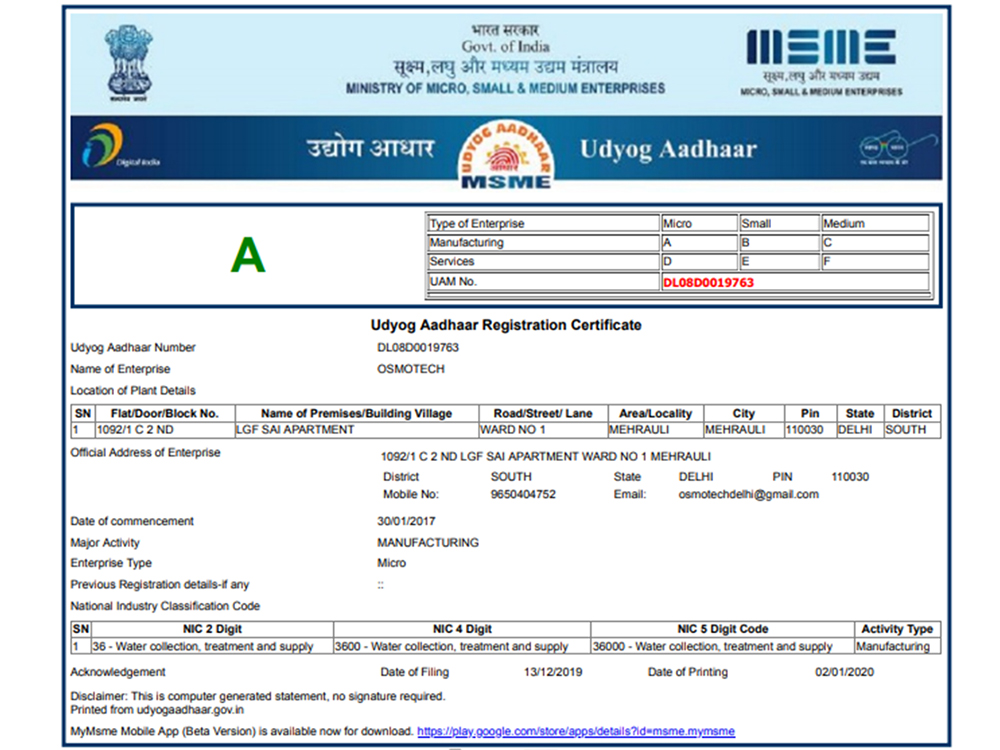
Task: Click the Govt. of India text
Action: pyautogui.click(x=505, y=47)
